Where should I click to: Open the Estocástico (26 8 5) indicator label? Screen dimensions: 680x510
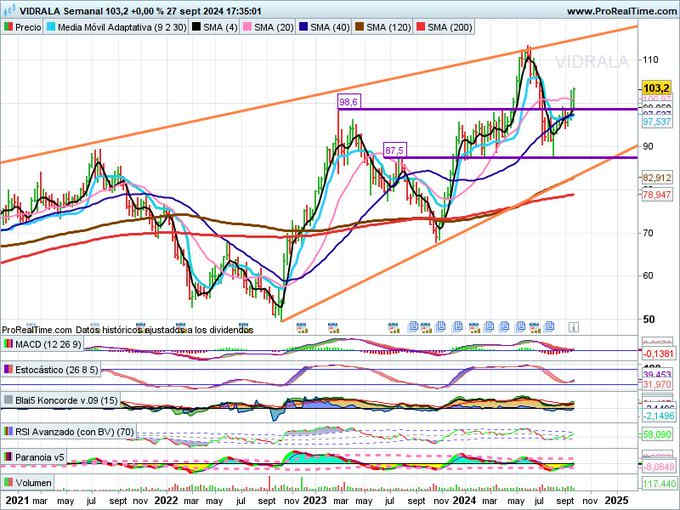point(51,370)
